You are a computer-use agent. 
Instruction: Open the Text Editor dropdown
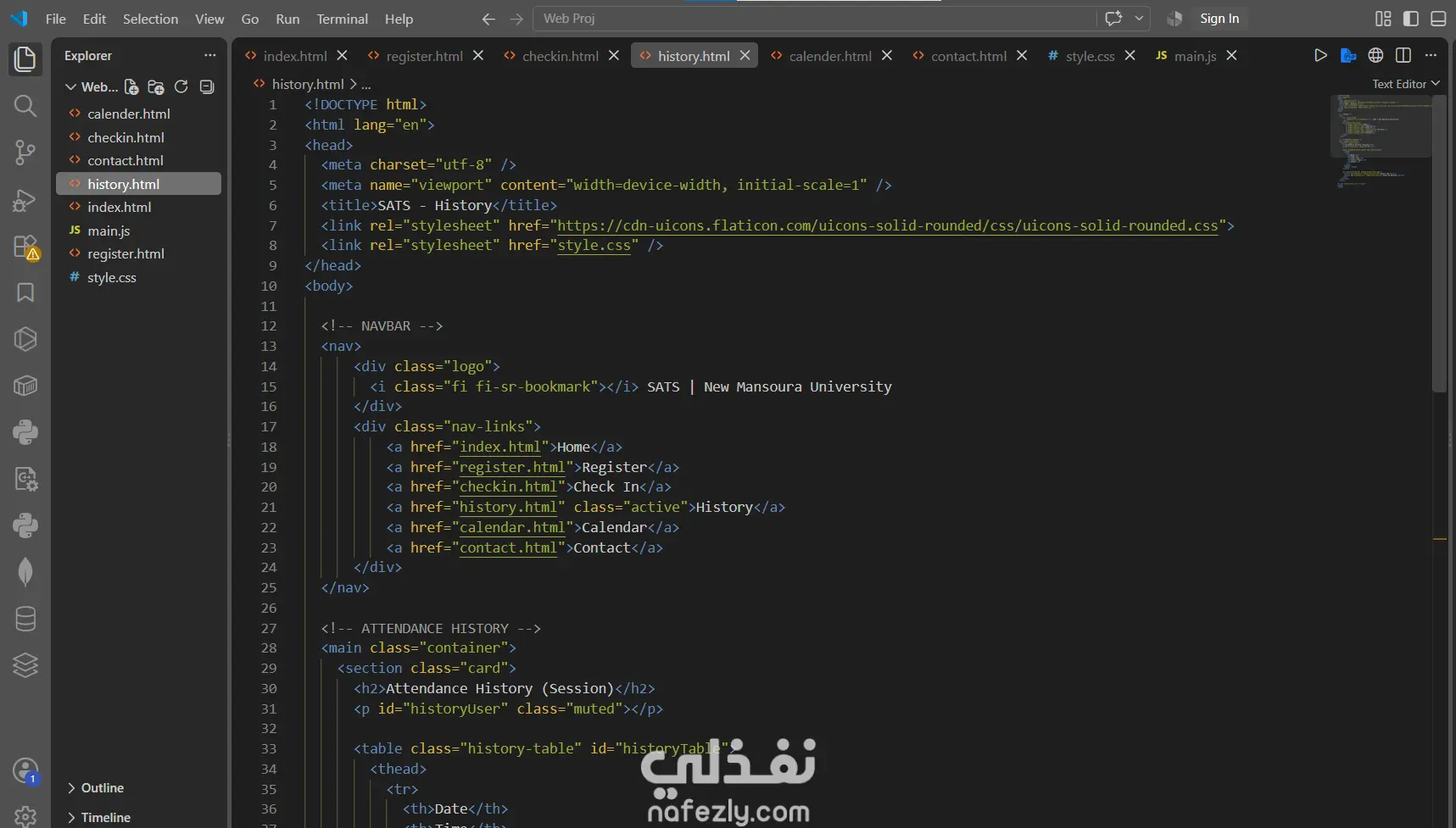1406,84
